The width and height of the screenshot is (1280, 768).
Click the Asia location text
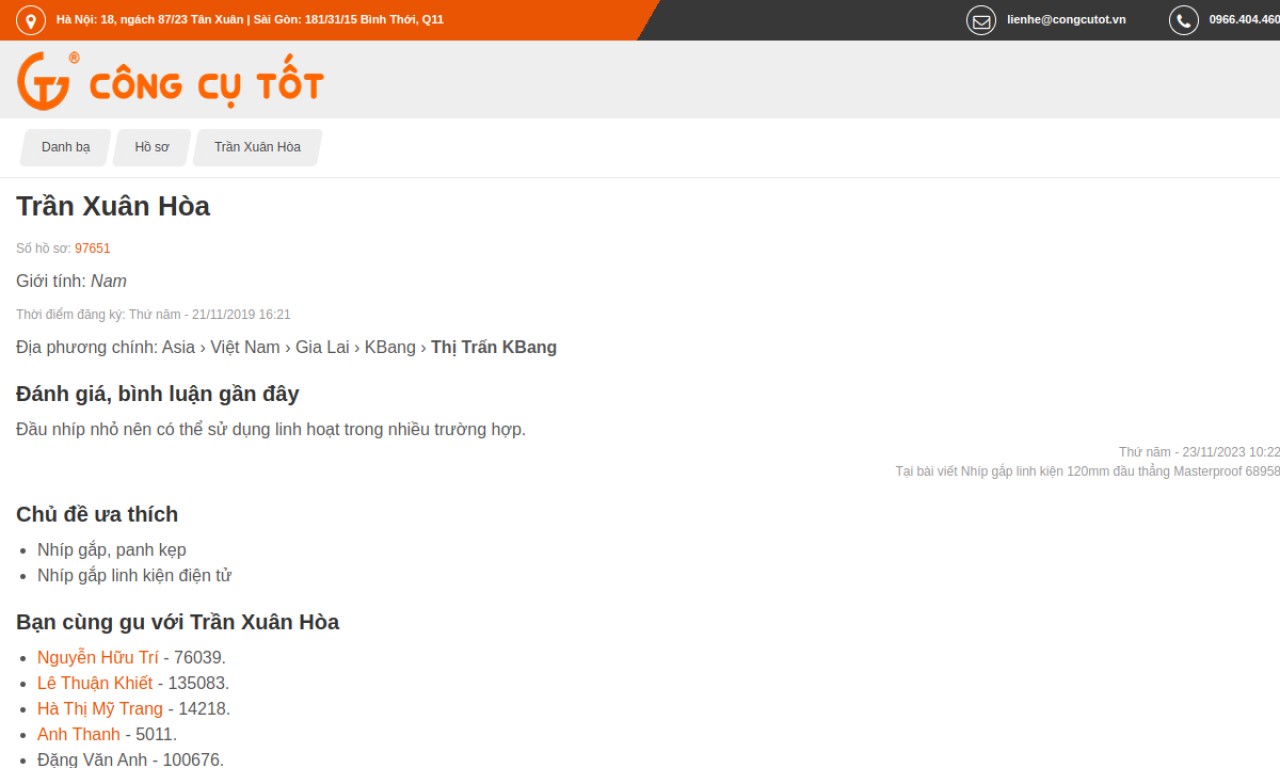coord(178,347)
